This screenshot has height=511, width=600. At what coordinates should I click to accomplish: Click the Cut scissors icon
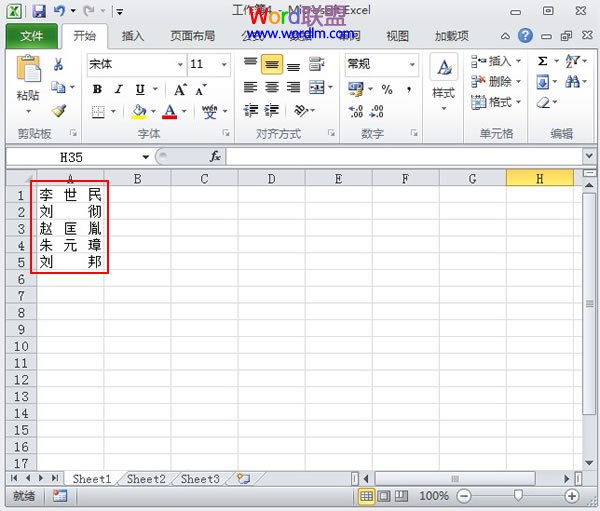point(59,64)
